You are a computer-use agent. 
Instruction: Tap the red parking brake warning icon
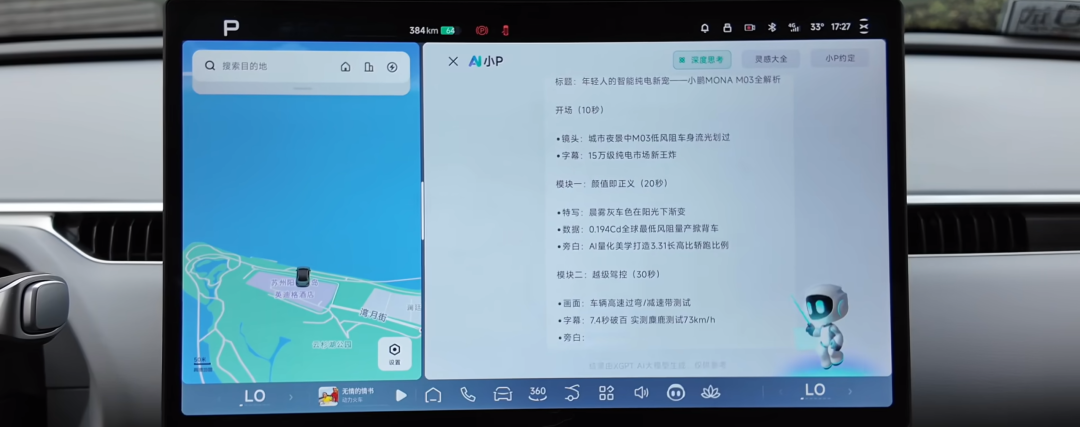482,30
